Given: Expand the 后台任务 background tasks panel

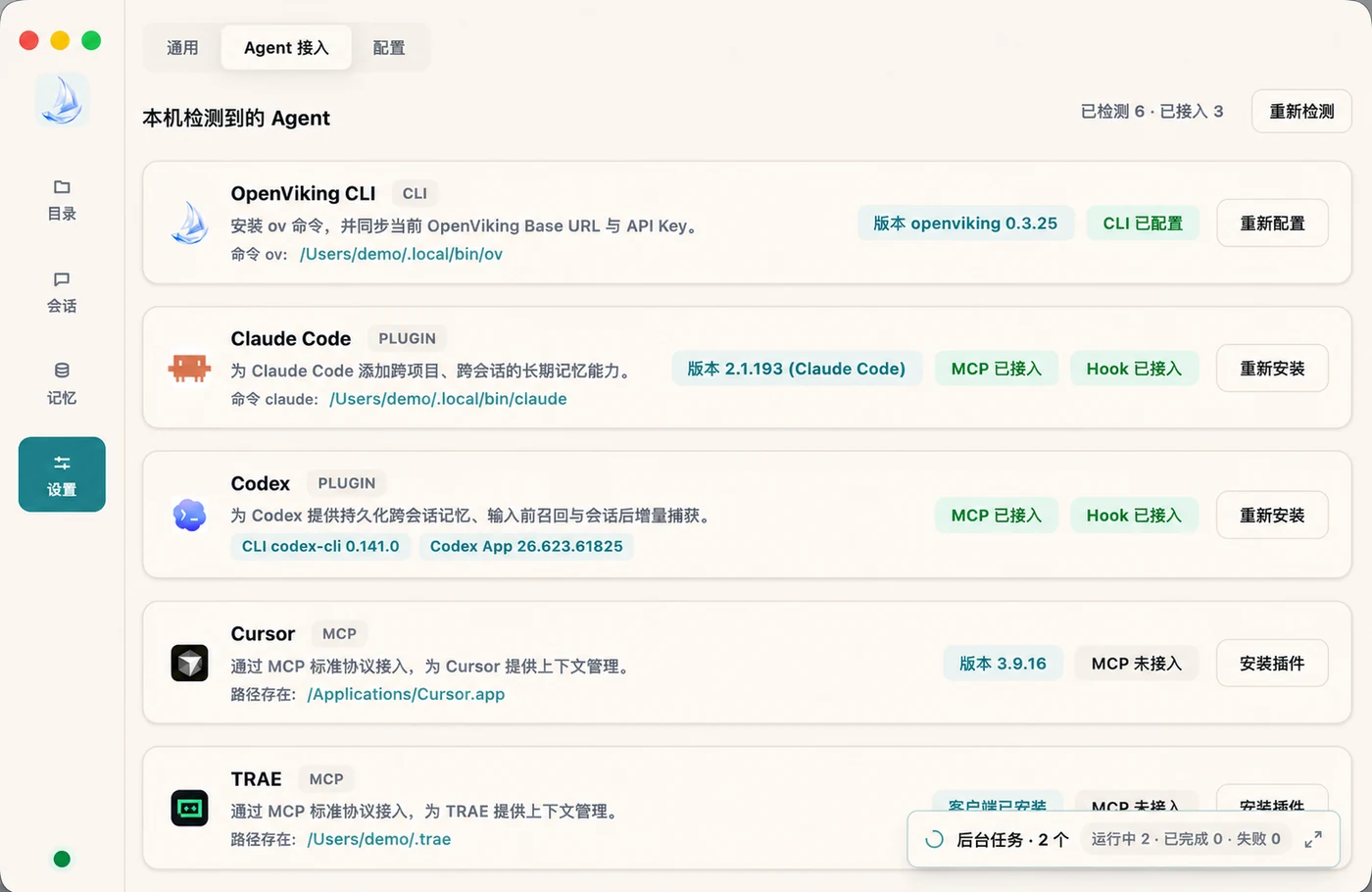Looking at the screenshot, I should point(1313,839).
